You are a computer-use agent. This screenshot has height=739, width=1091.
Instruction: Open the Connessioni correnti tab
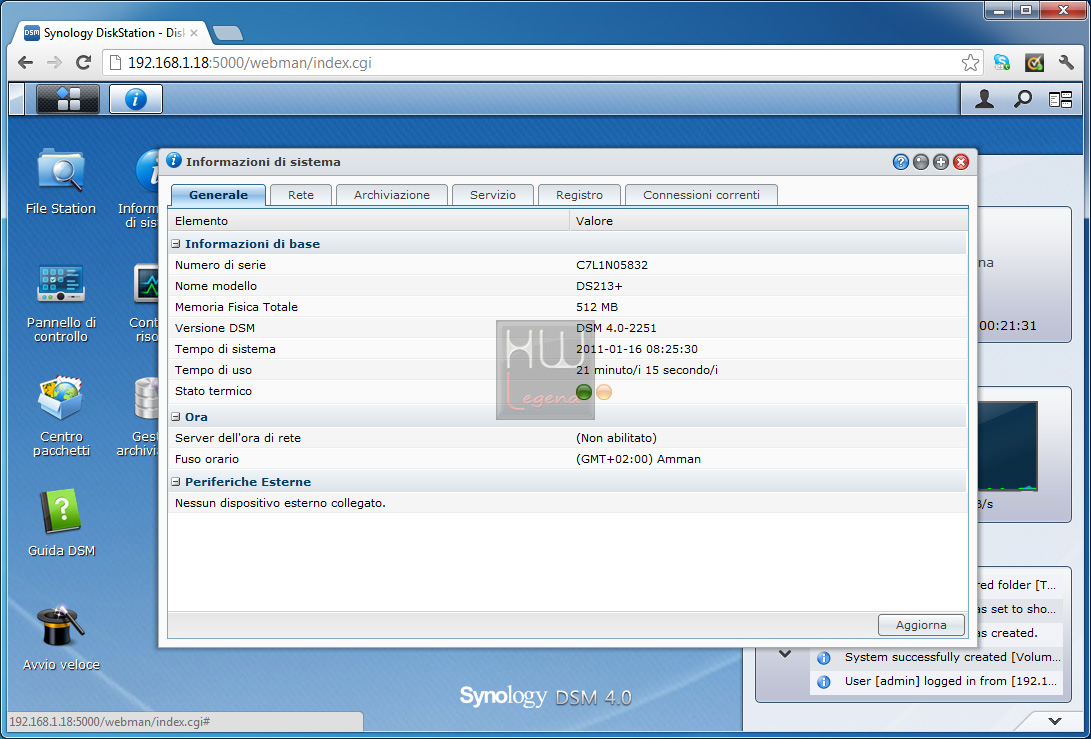pyautogui.click(x=701, y=195)
